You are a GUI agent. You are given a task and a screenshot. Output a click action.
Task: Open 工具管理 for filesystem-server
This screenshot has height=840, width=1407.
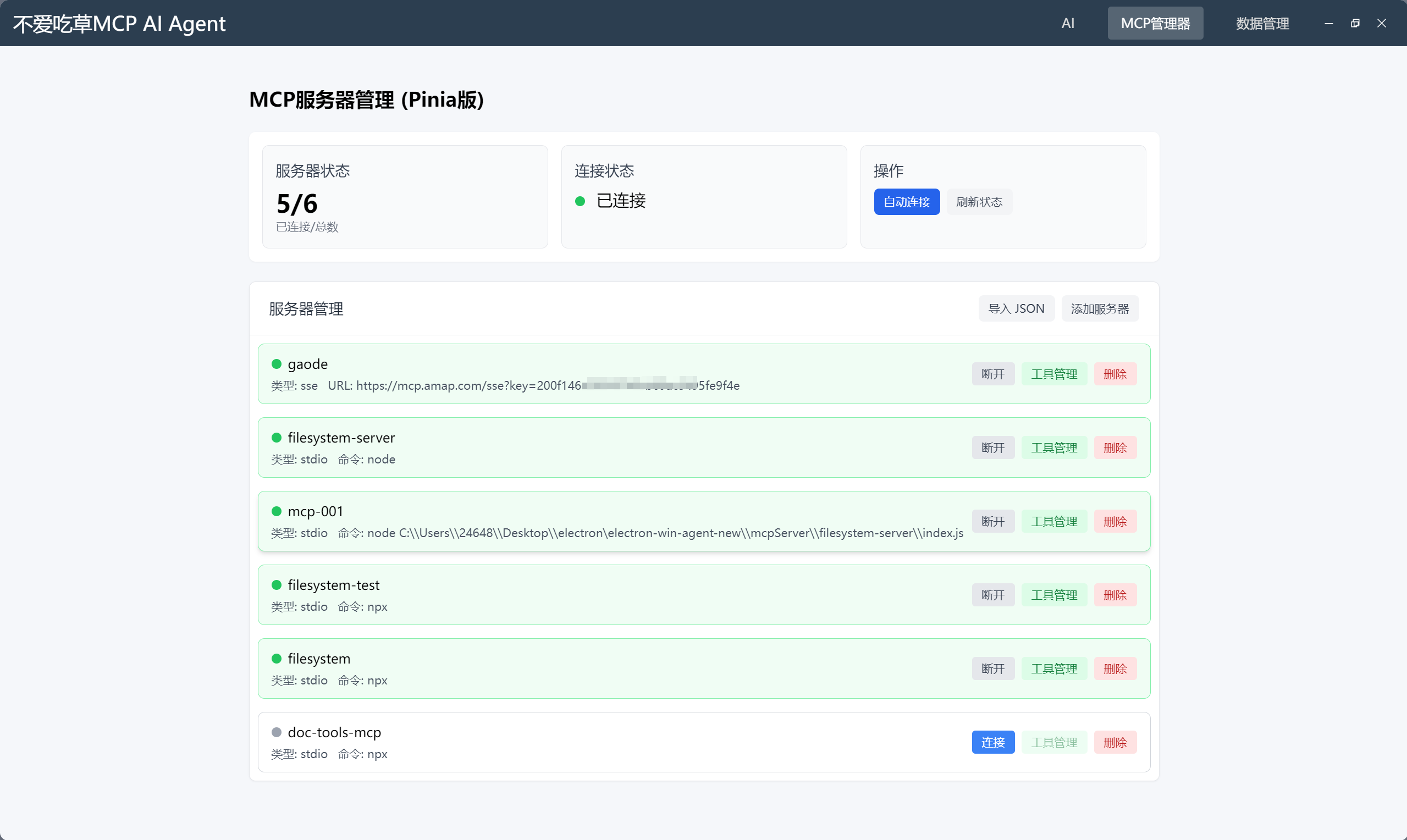(1055, 447)
